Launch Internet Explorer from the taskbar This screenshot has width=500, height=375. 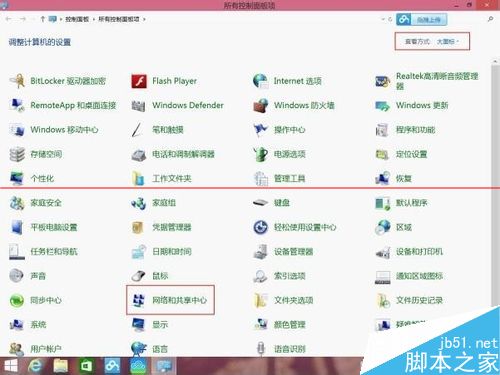(35, 366)
